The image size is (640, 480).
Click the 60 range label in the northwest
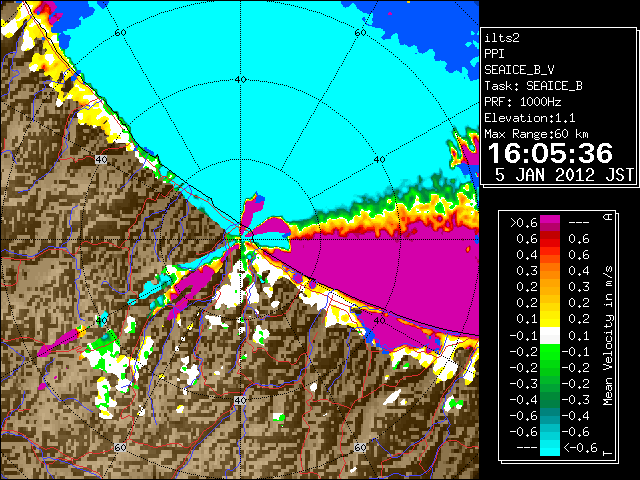(x=120, y=33)
